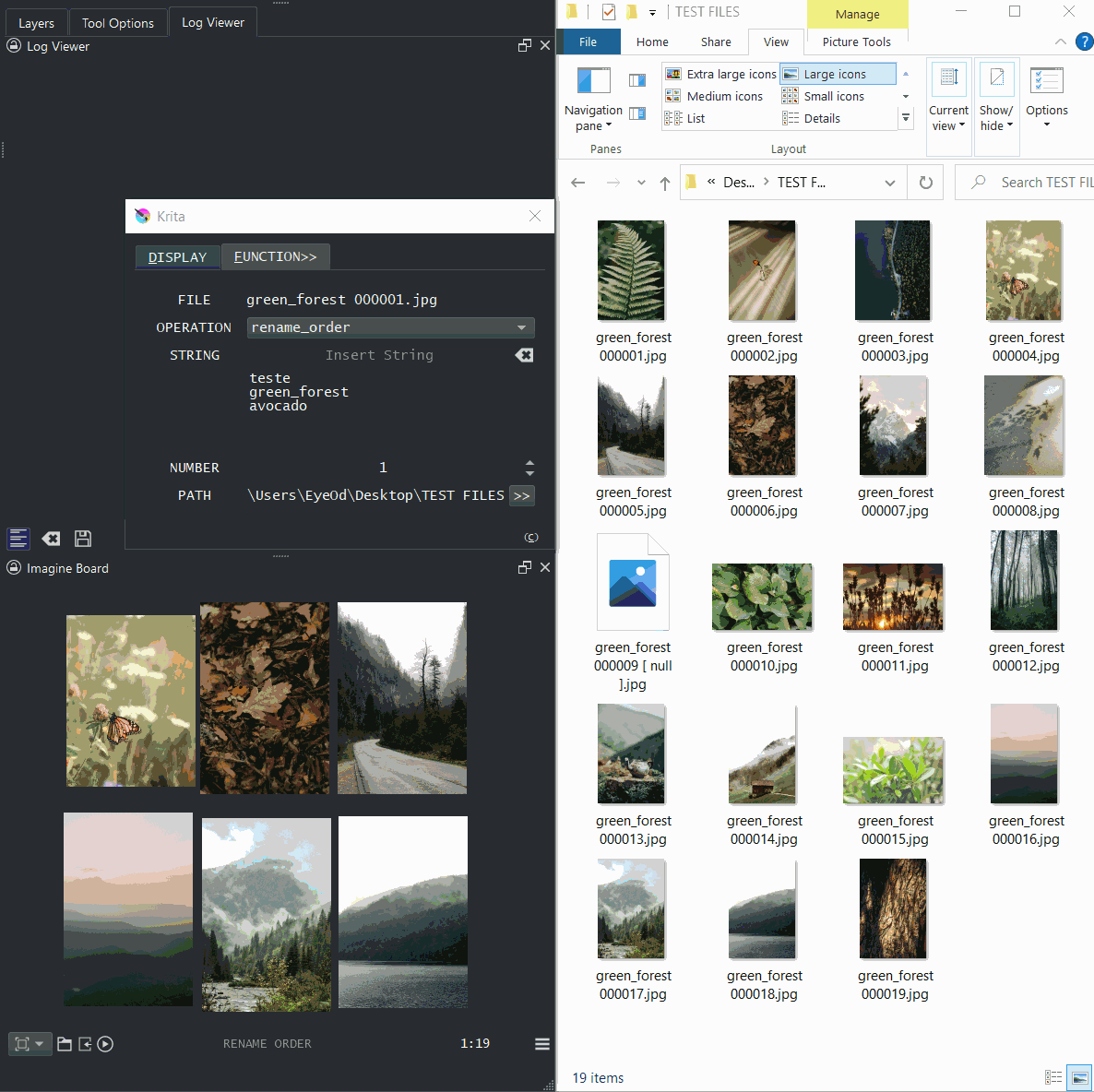Click the >> button next to PATH
1094x1092 pixels.
522,495
